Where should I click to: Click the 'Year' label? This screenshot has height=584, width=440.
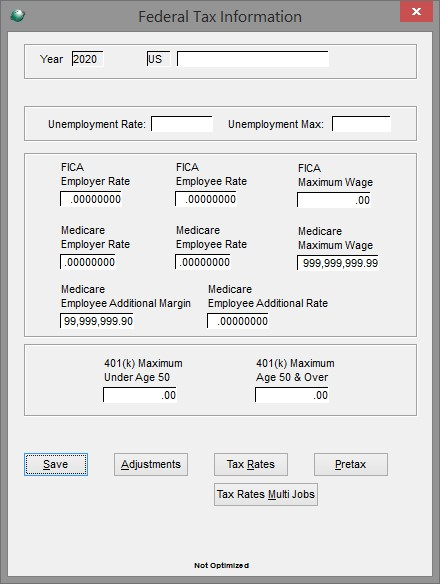click(51, 59)
